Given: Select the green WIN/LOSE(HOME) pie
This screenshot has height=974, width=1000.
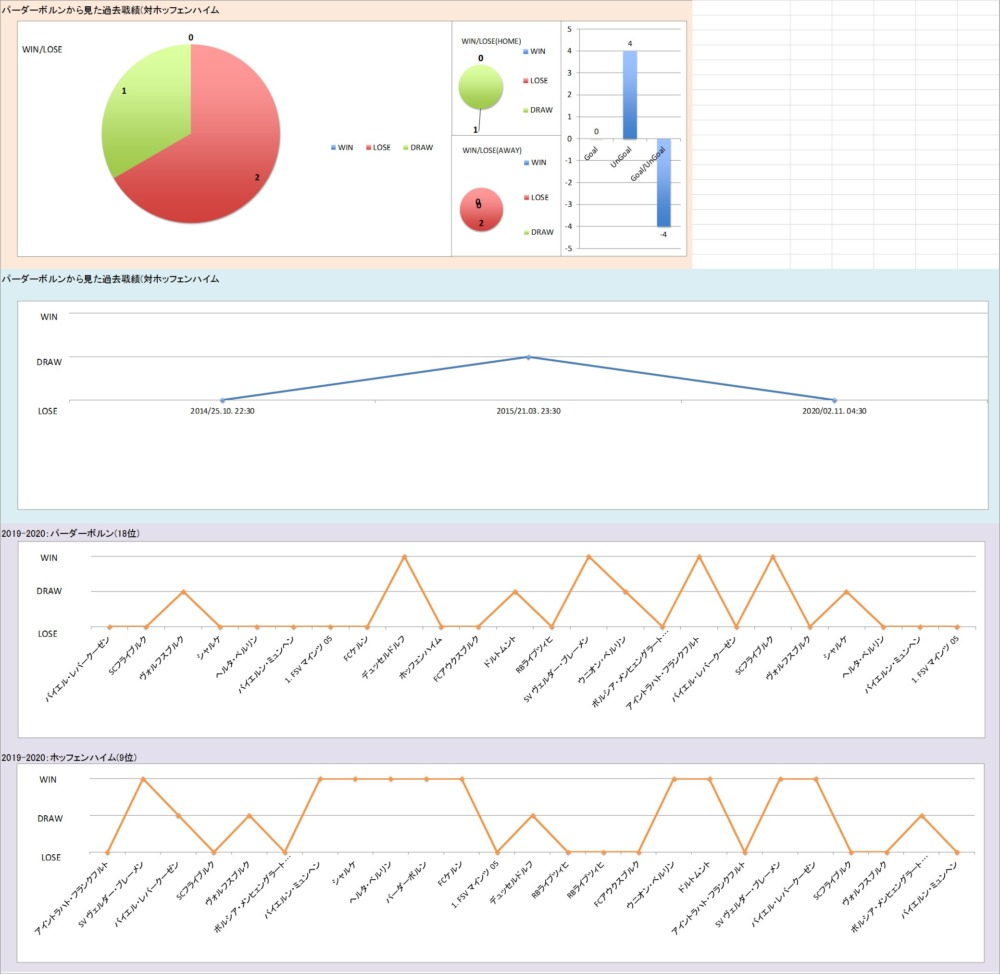Looking at the screenshot, I should 480,88.
